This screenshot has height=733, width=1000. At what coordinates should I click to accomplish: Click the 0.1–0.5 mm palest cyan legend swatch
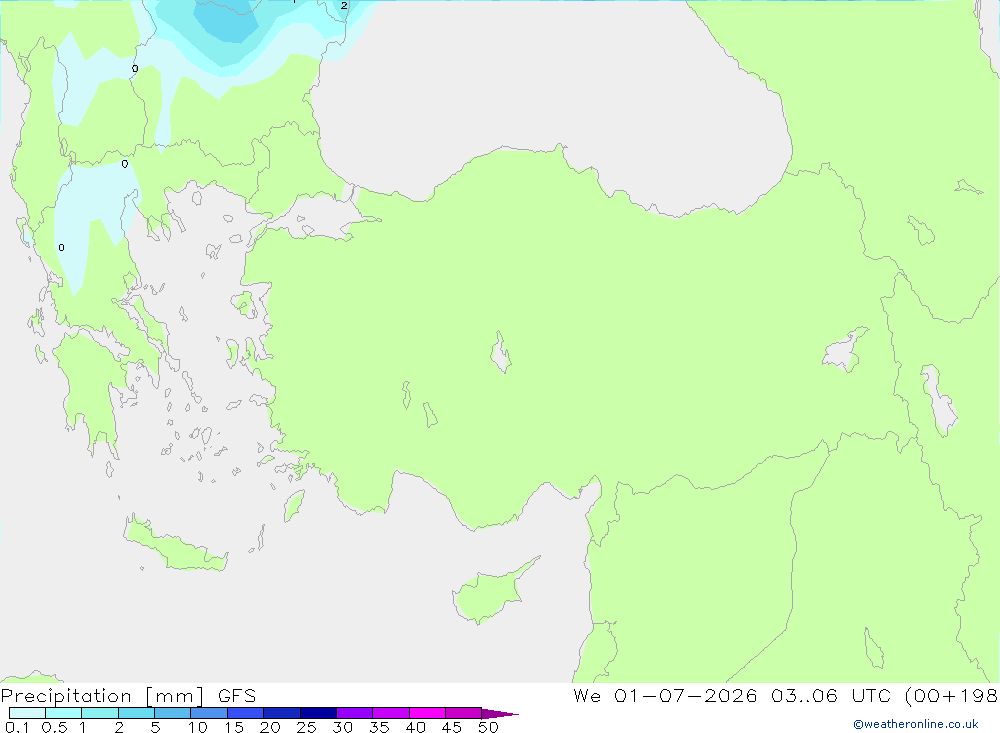[x=27, y=713]
